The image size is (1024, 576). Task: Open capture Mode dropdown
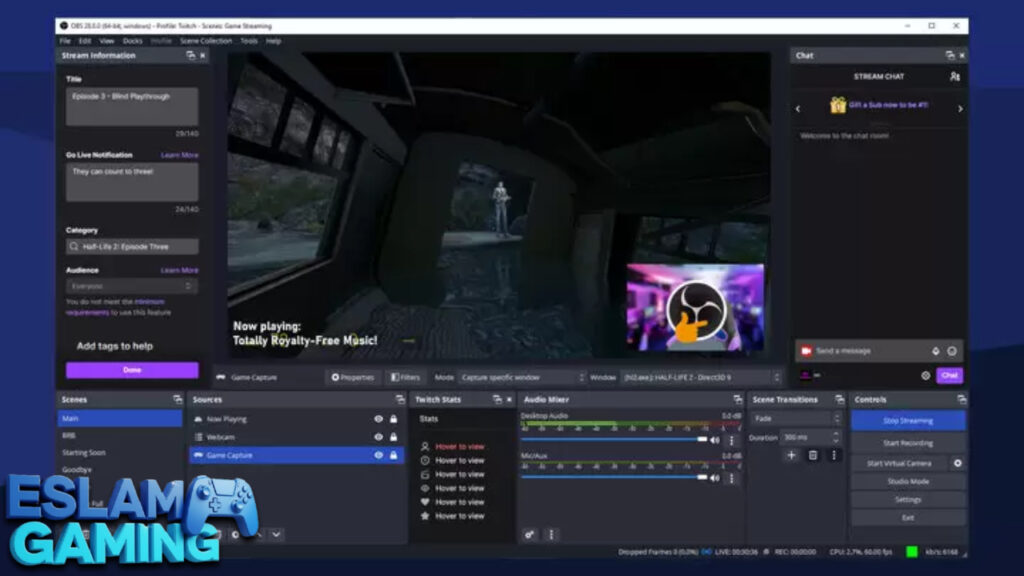(x=522, y=377)
